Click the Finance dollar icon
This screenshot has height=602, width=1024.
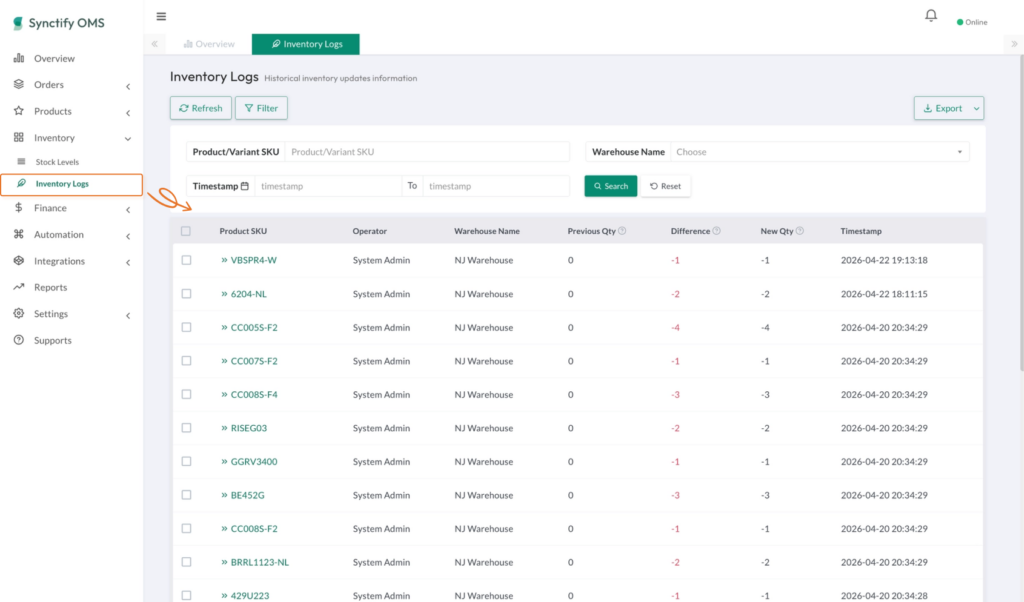pos(19,208)
